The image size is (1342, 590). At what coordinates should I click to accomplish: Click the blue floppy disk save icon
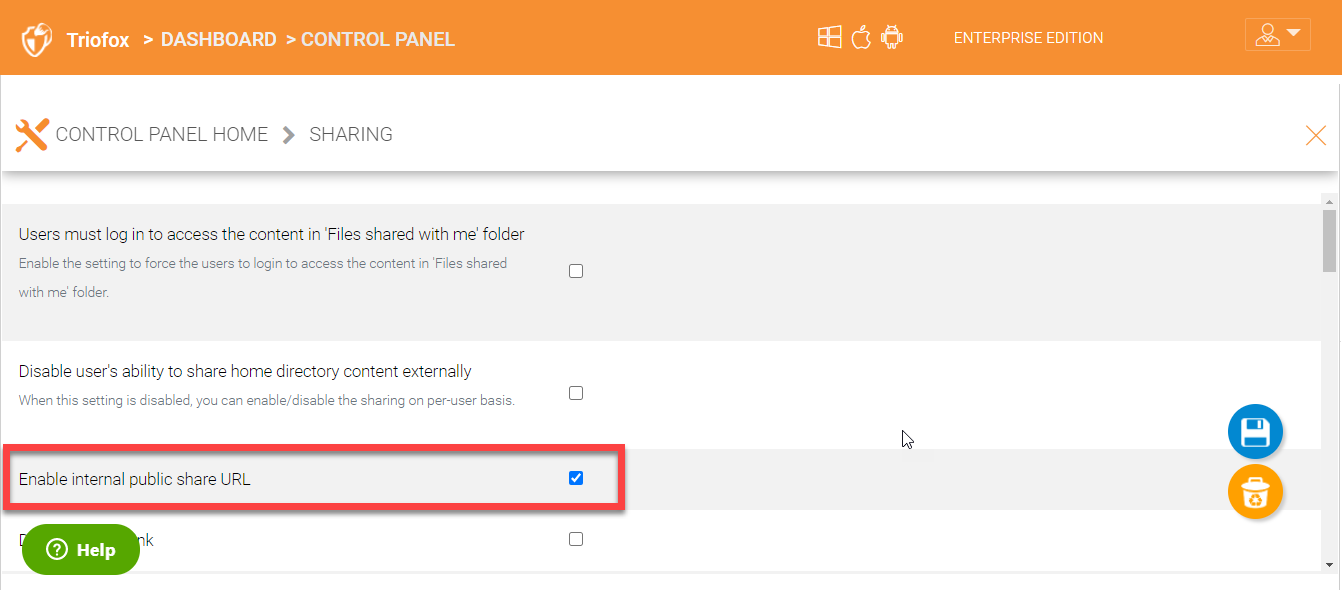(x=1255, y=432)
